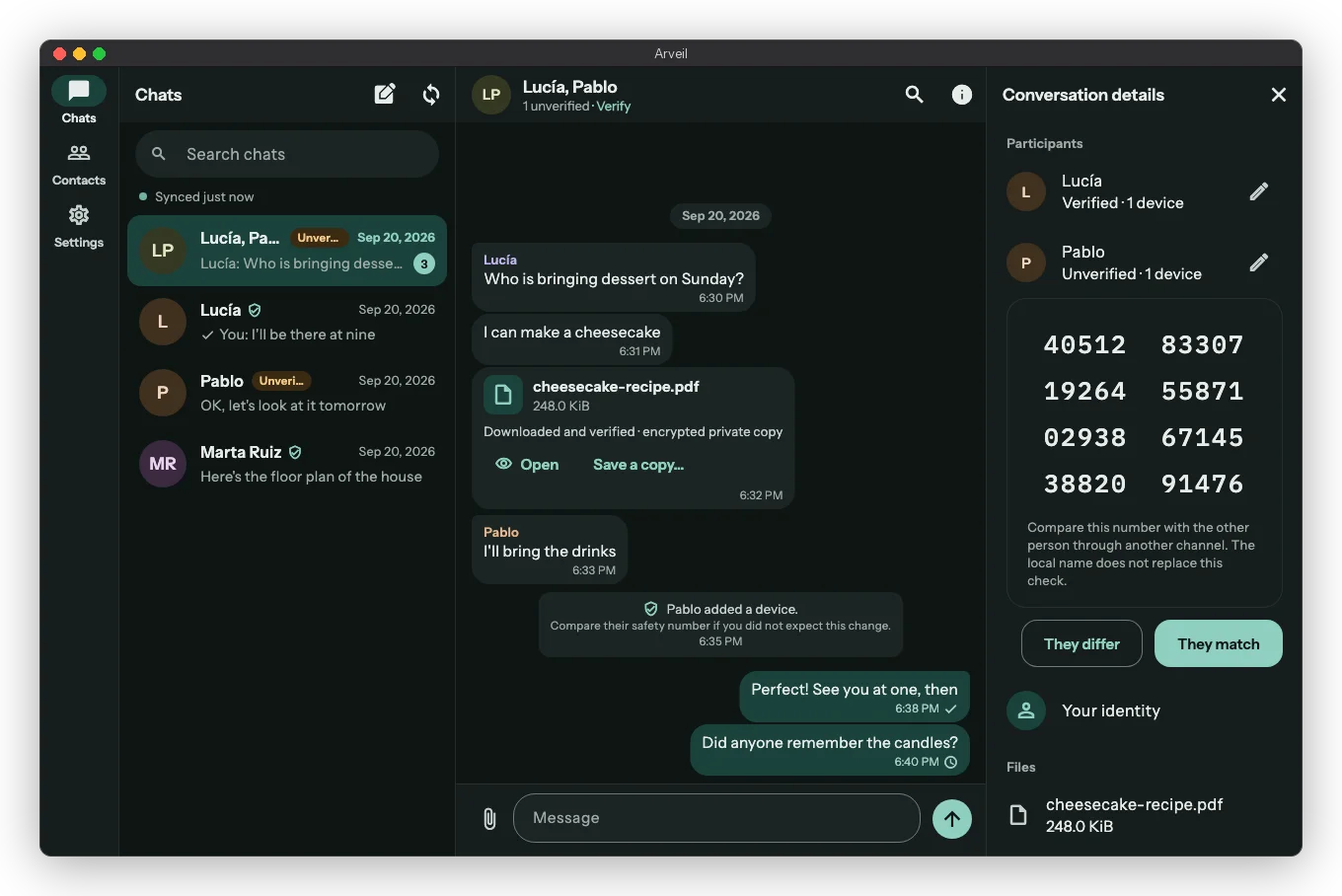Click the "Perfect! See you at one, then" message
Image resolution: width=1342 pixels, height=896 pixels.
[855, 698]
